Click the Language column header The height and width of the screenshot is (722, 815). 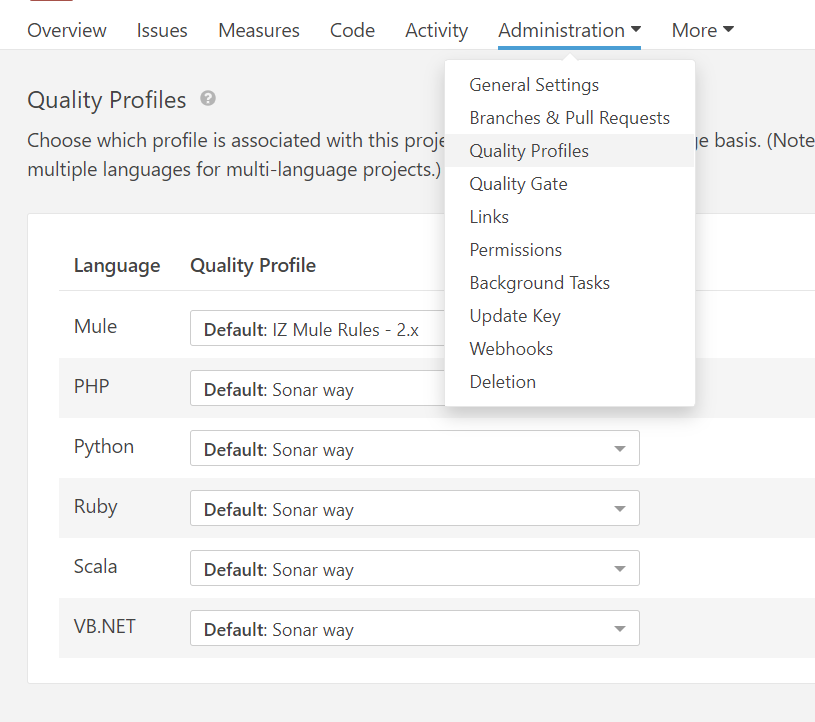(117, 266)
